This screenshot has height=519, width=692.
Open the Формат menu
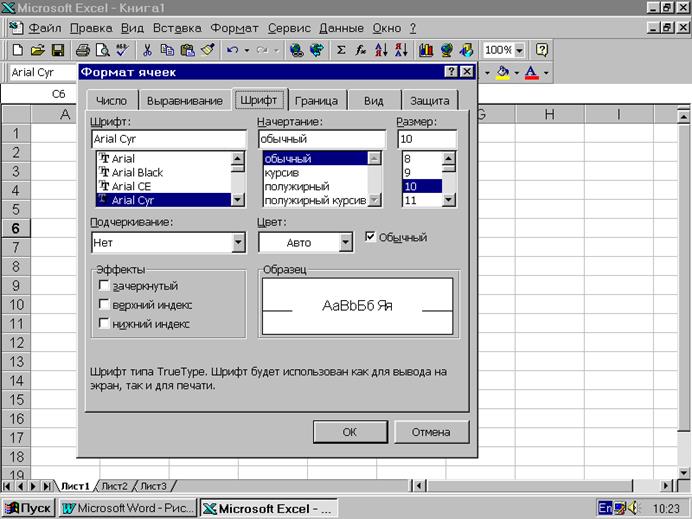234,28
